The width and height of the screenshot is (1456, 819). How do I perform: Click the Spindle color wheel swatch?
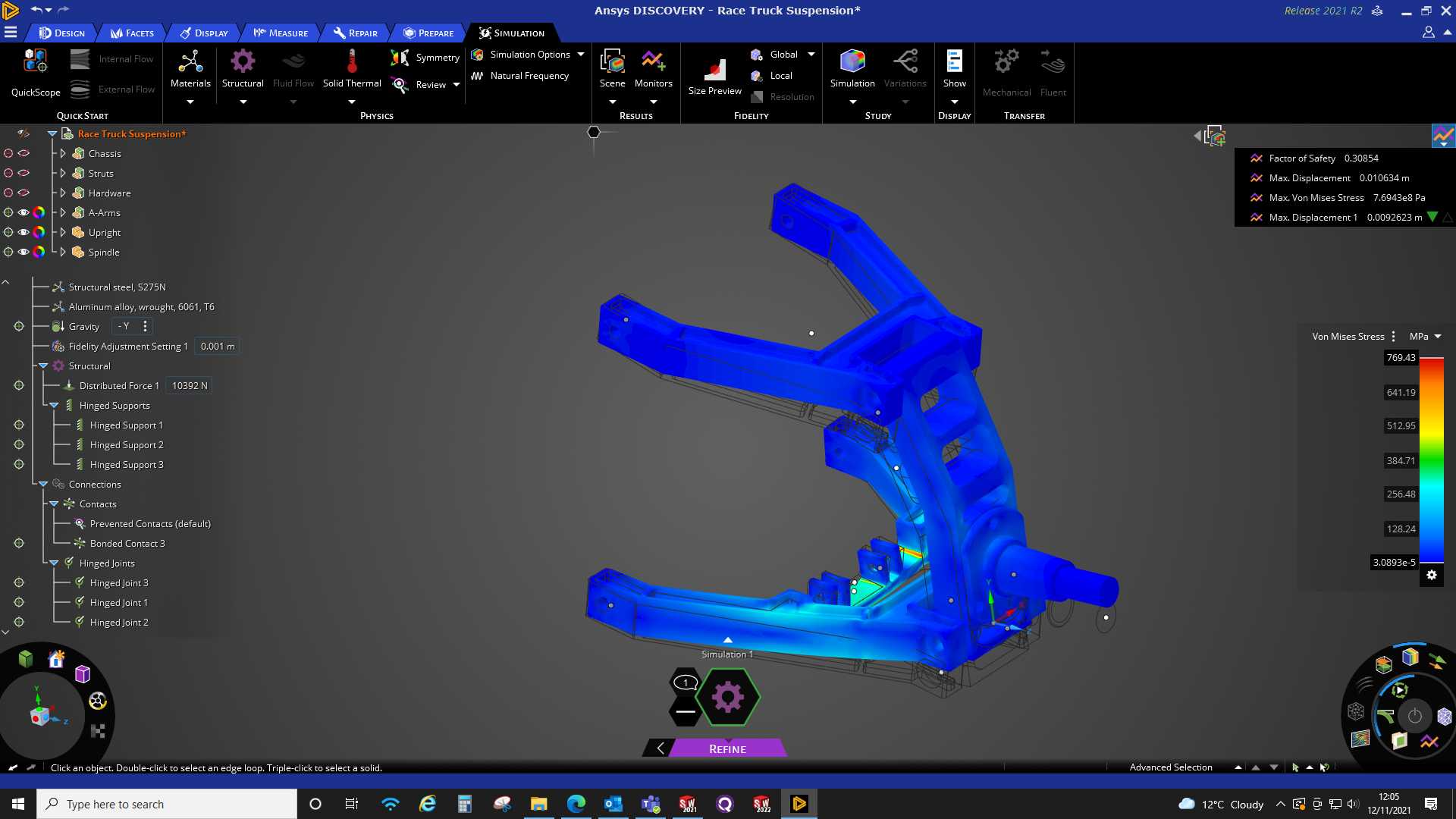[x=39, y=252]
